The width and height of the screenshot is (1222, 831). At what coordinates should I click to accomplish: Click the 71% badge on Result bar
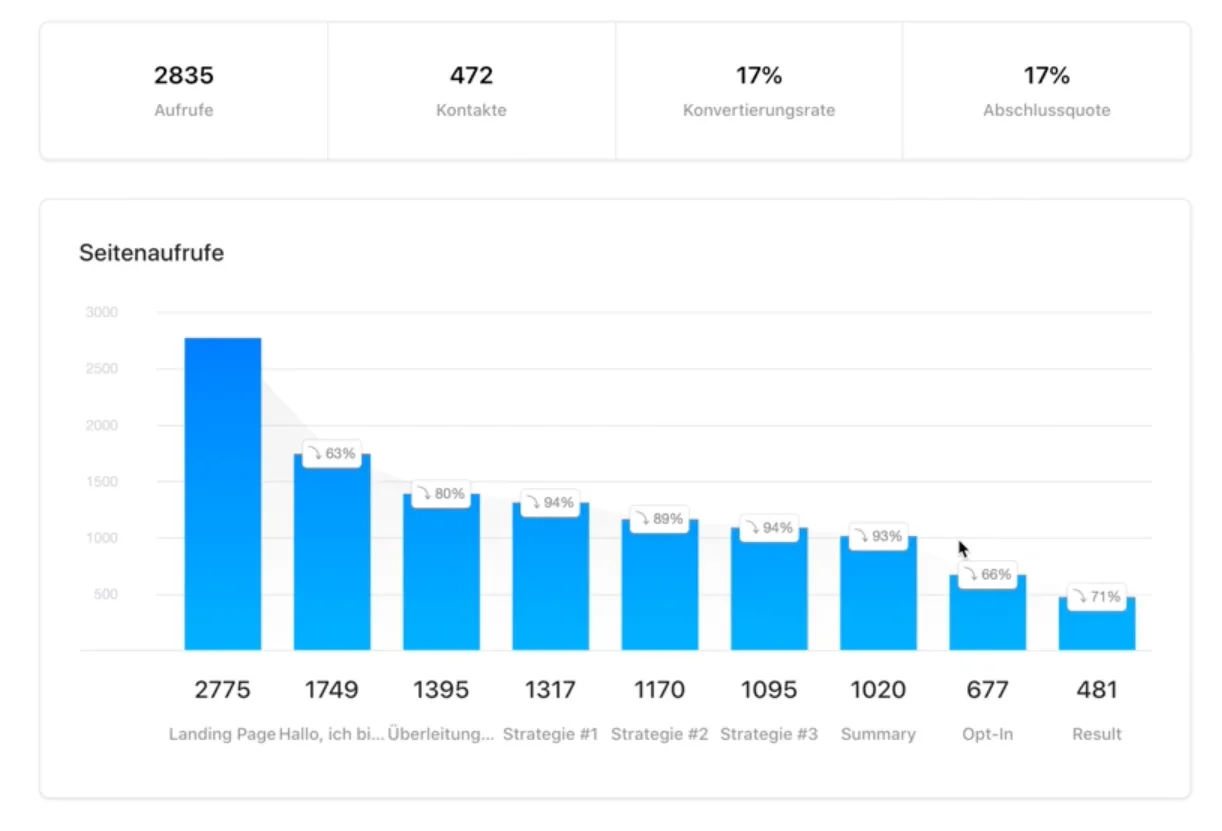click(1097, 596)
